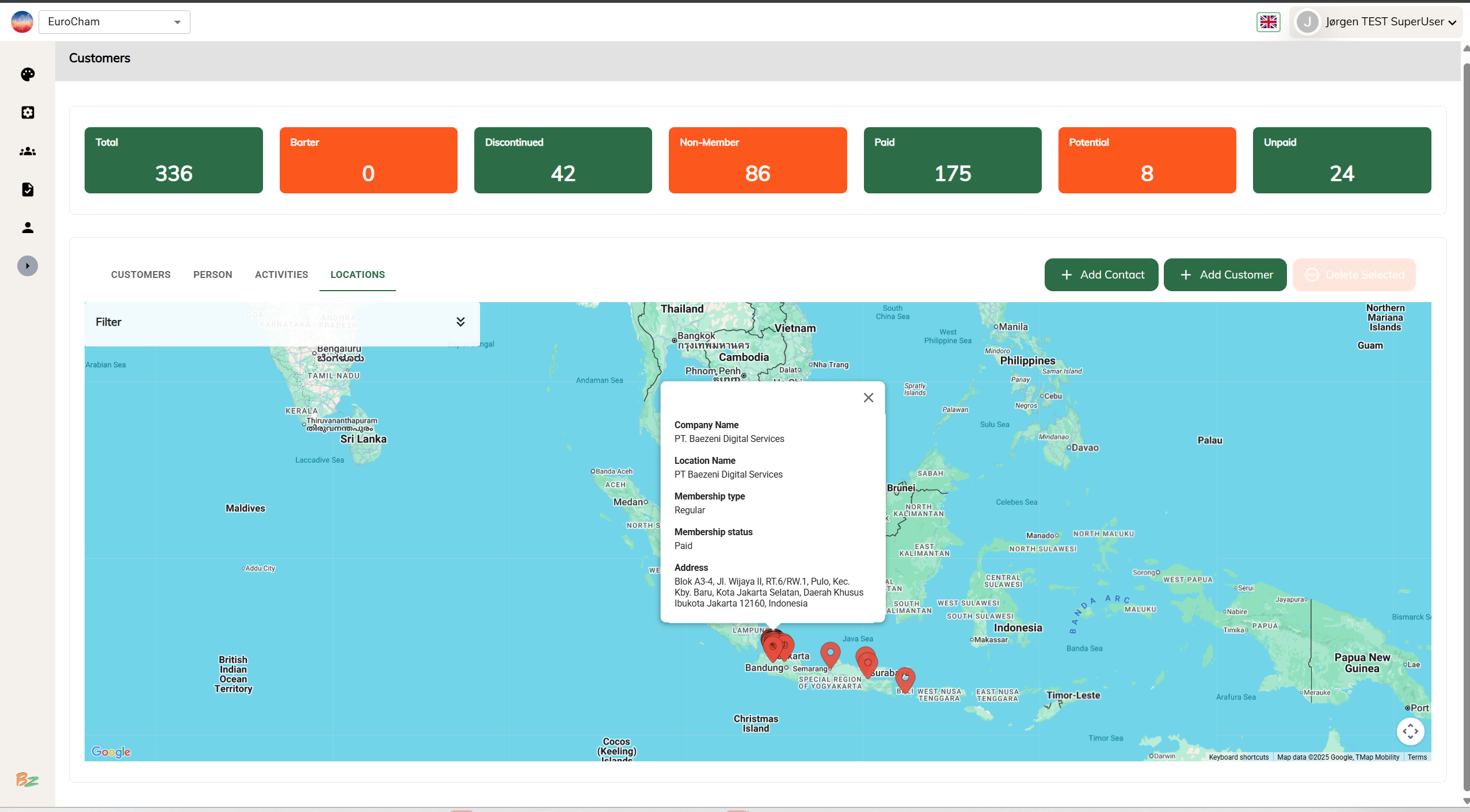This screenshot has width=1470, height=812.
Task: Click the Membership status Paid value
Action: point(683,546)
